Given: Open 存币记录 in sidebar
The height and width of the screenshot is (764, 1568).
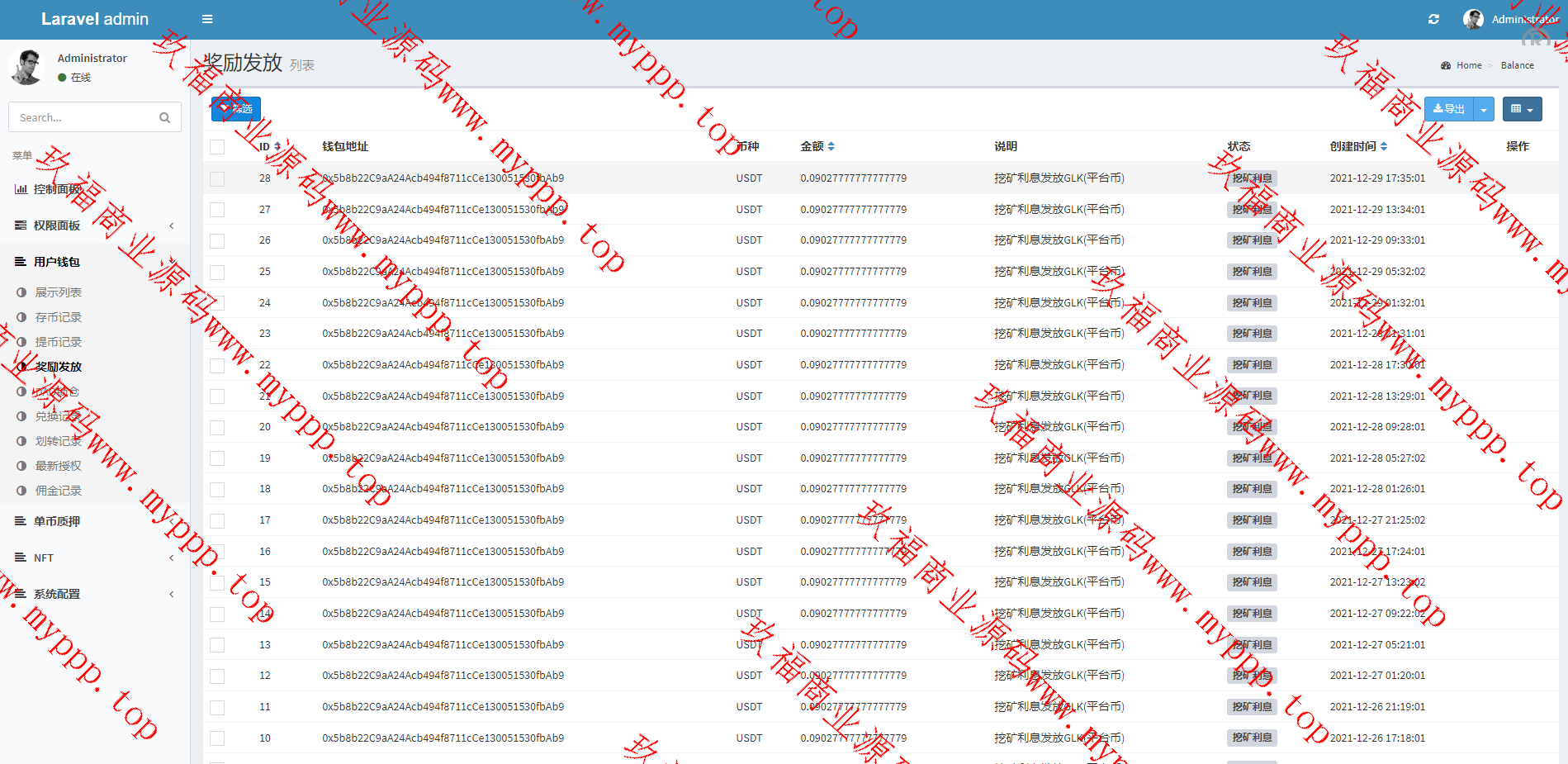Looking at the screenshot, I should (x=58, y=317).
